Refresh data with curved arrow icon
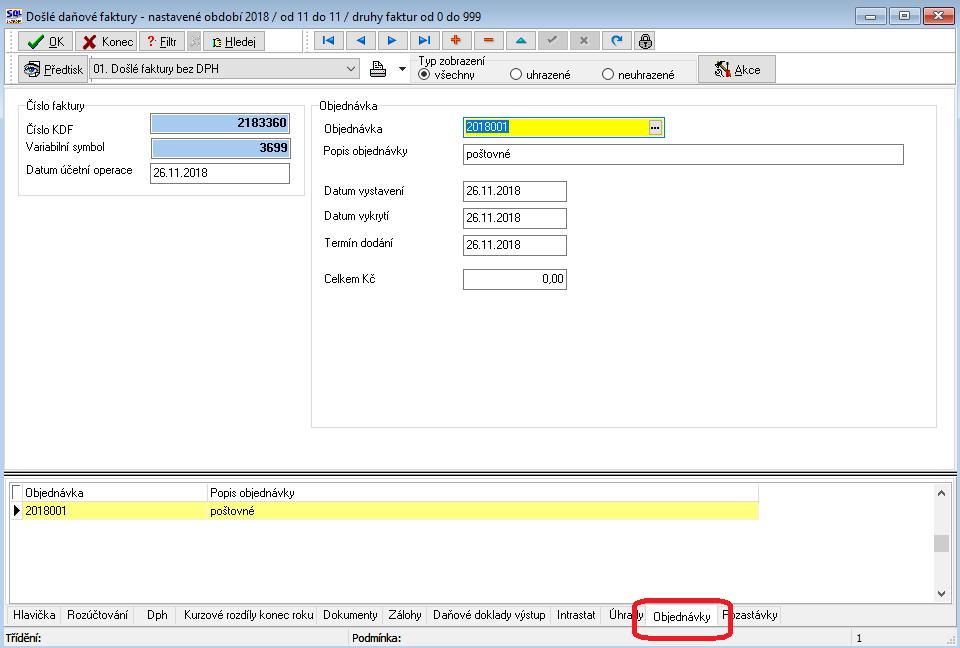 (x=617, y=41)
